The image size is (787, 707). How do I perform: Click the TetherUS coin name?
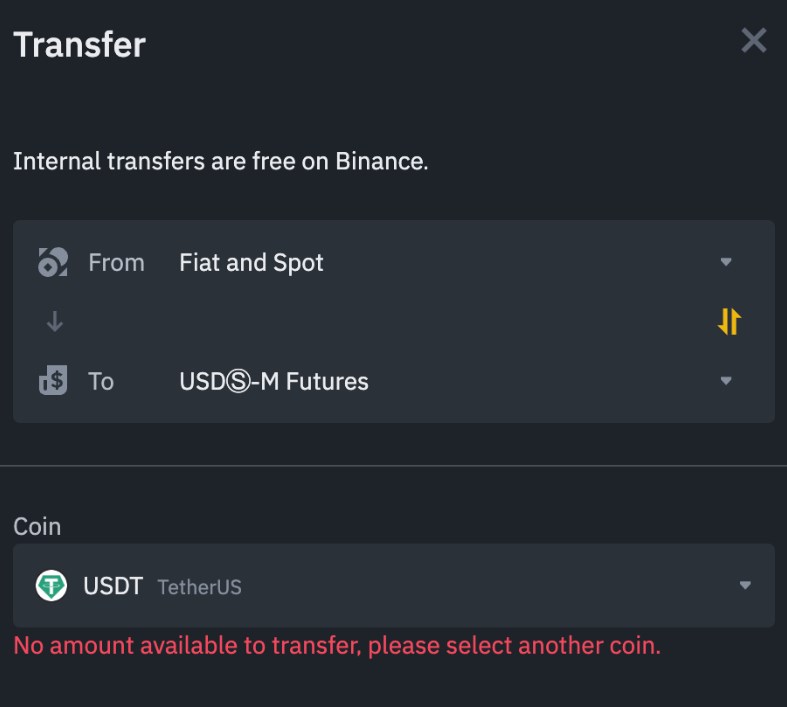pyautogui.click(x=199, y=587)
